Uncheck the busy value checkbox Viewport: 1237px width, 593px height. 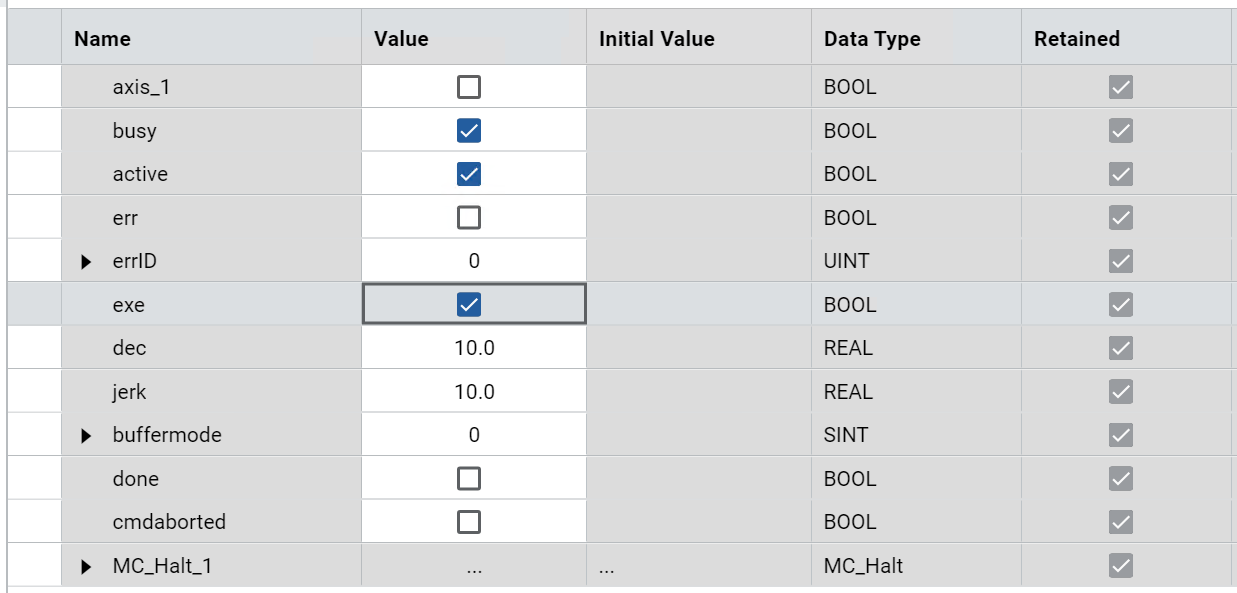pyautogui.click(x=468, y=131)
